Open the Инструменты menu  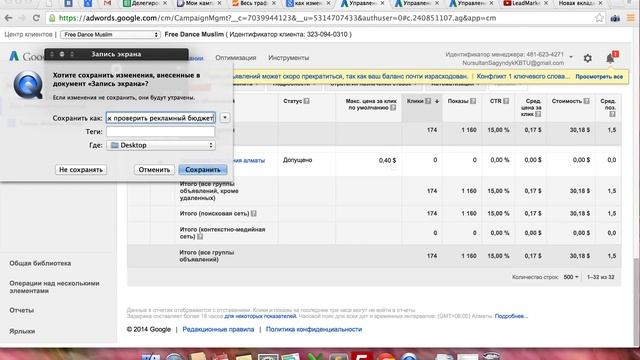[288, 58]
